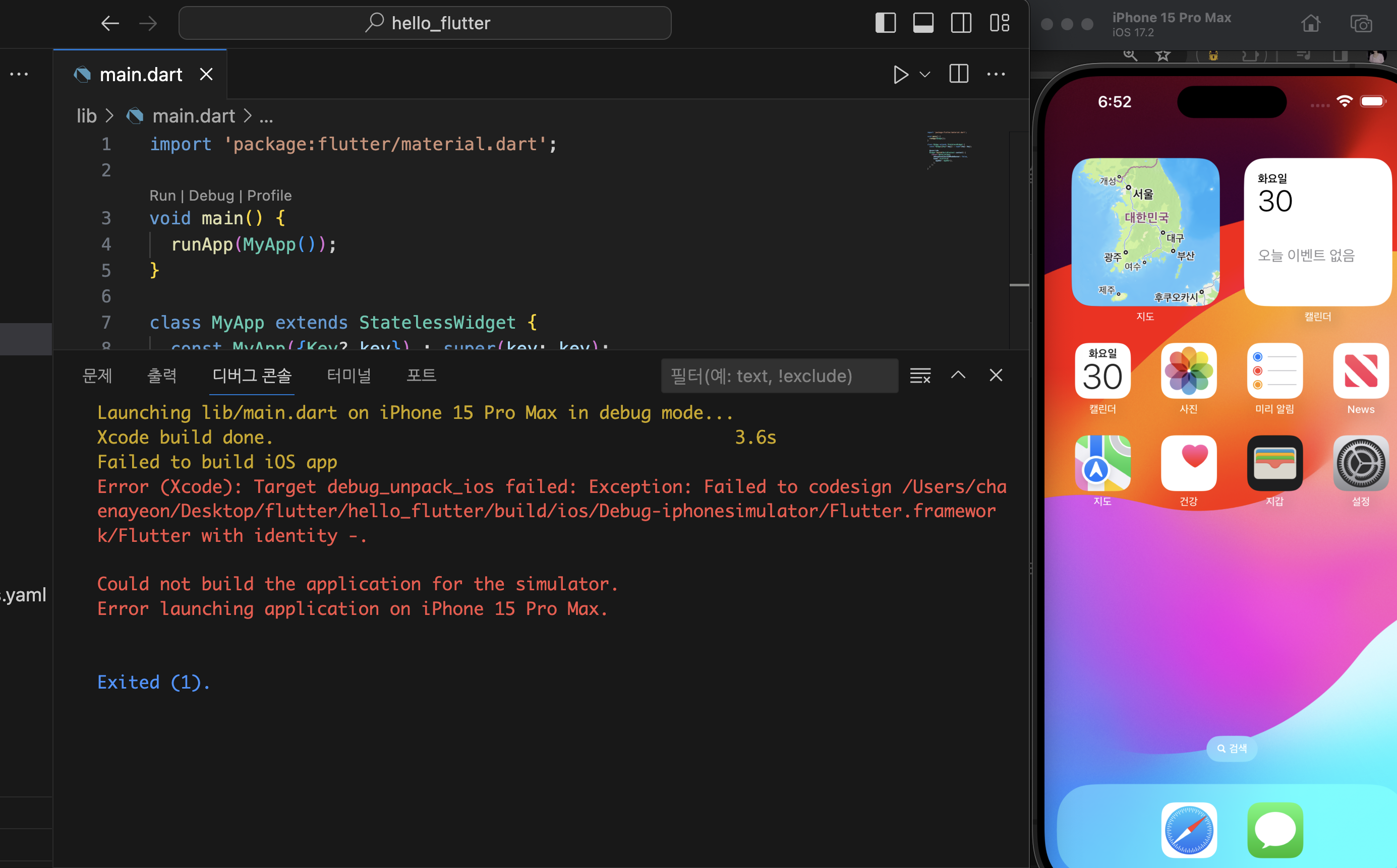Open the Maps widget on the iPhone

pyautogui.click(x=1145, y=232)
